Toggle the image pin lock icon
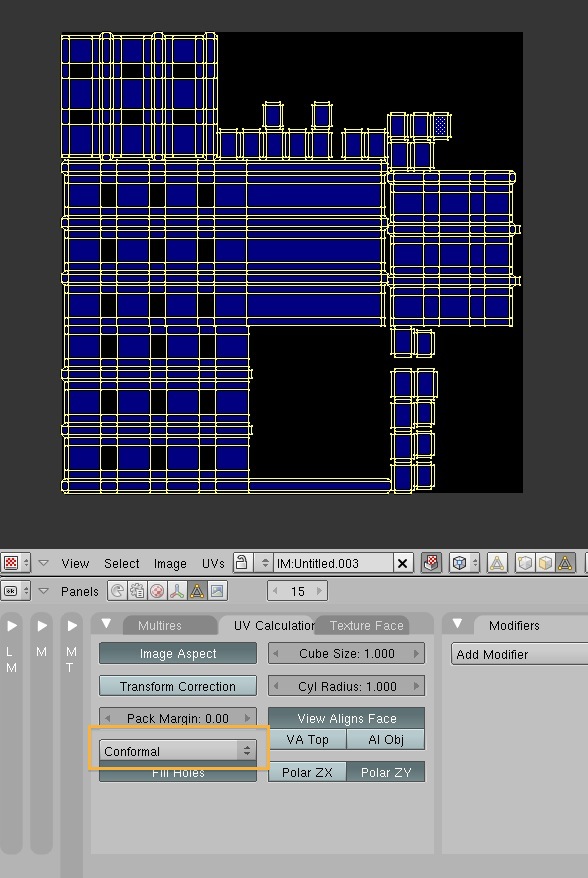The height and width of the screenshot is (878, 588). click(x=242, y=563)
